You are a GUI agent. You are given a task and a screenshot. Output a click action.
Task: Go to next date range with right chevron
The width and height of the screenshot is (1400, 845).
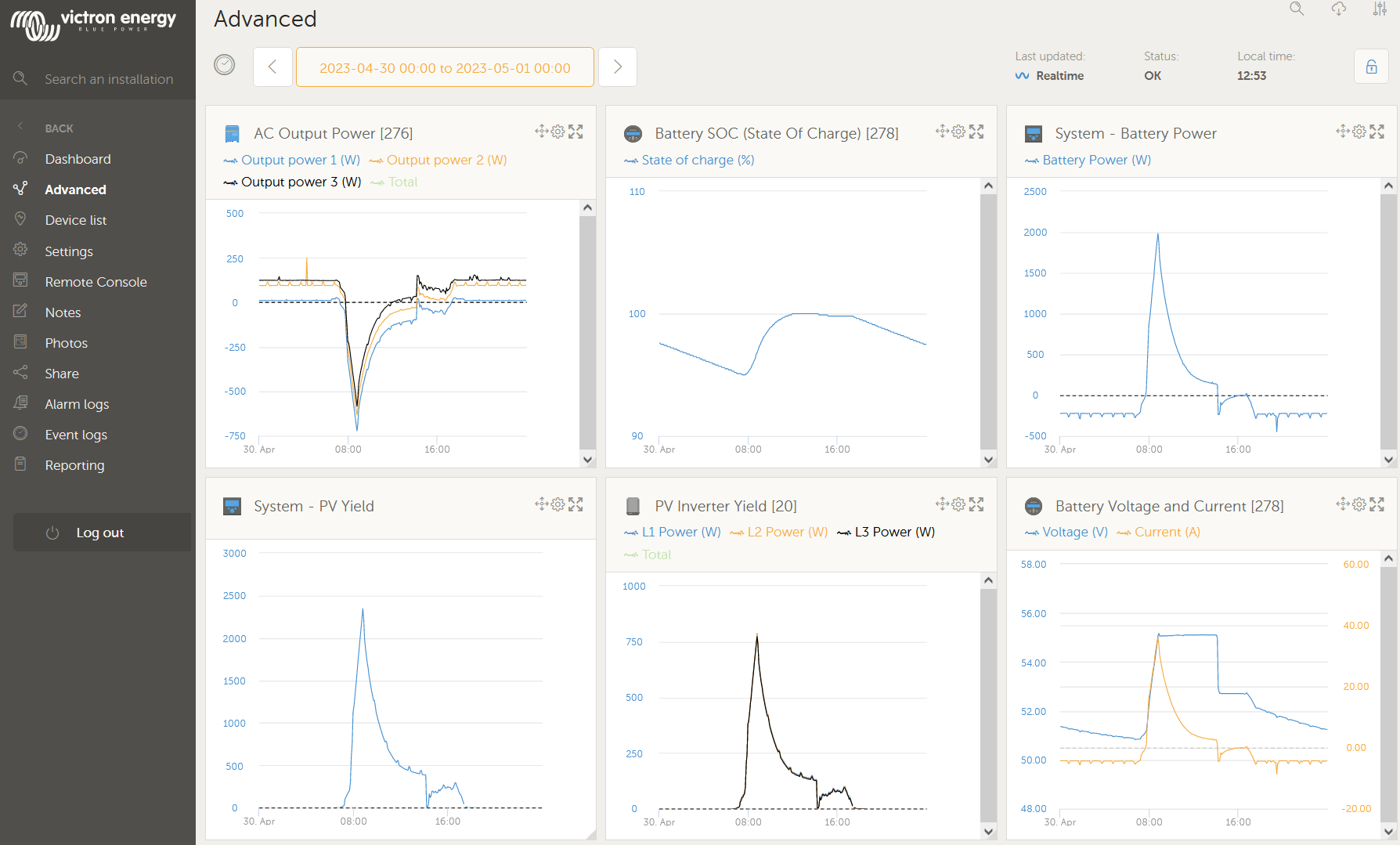pos(618,67)
